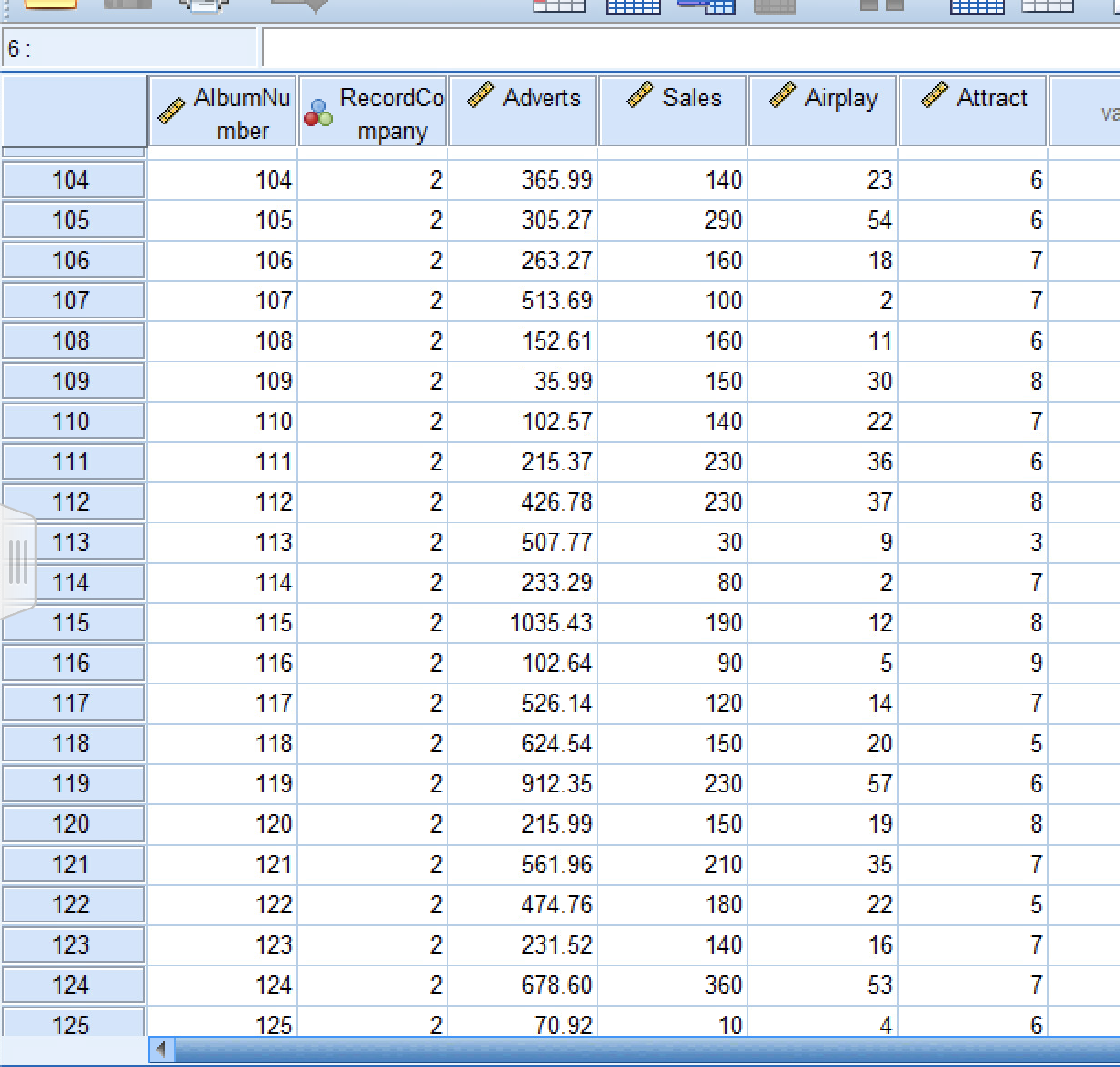
Task: Click Sales cell 360
Action: tap(673, 985)
